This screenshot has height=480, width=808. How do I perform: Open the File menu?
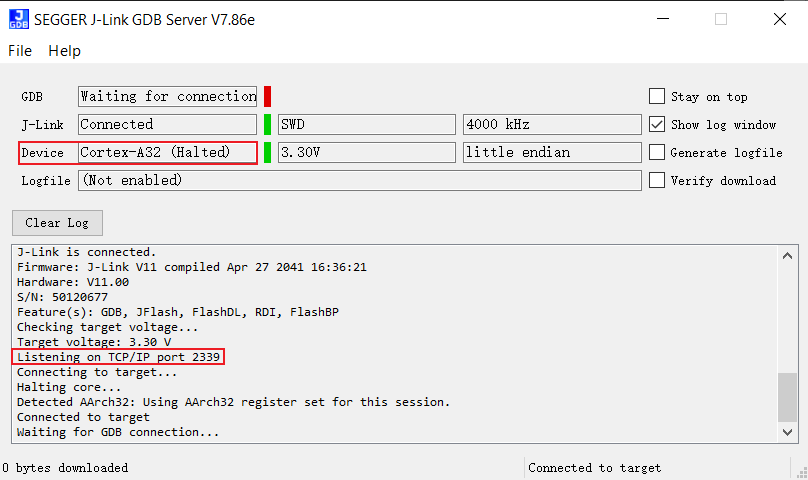[20, 50]
